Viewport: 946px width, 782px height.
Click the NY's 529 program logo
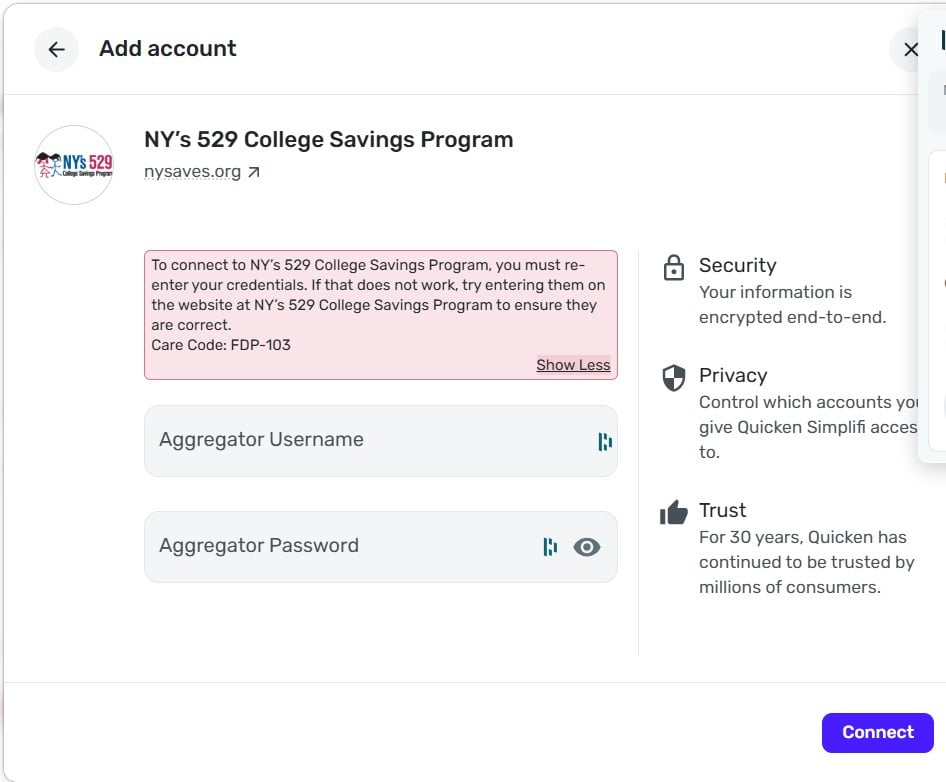click(74, 165)
